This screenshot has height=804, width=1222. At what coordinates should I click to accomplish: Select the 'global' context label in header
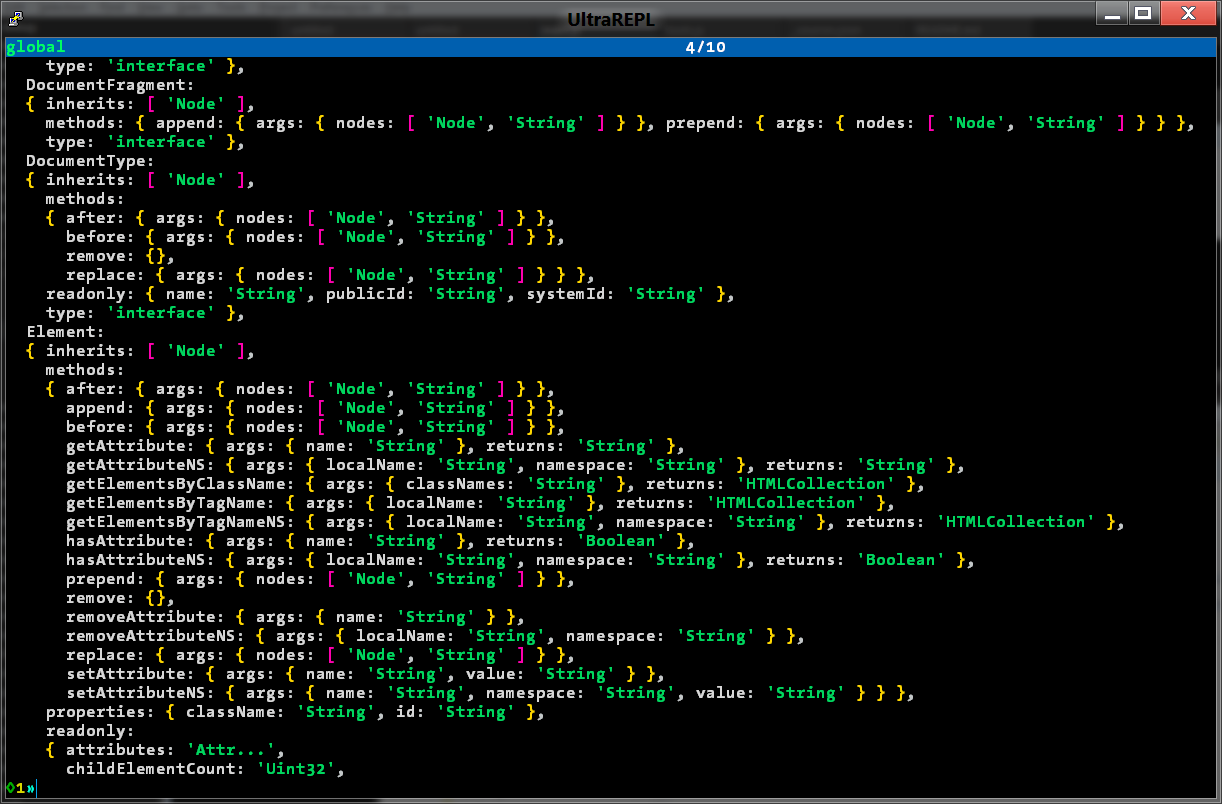pyautogui.click(x=36, y=47)
